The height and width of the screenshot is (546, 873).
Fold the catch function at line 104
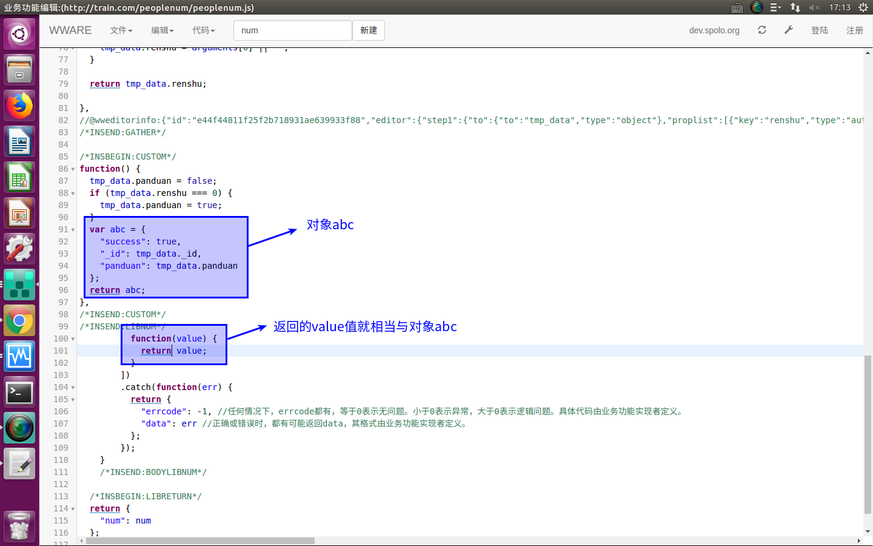(73, 387)
